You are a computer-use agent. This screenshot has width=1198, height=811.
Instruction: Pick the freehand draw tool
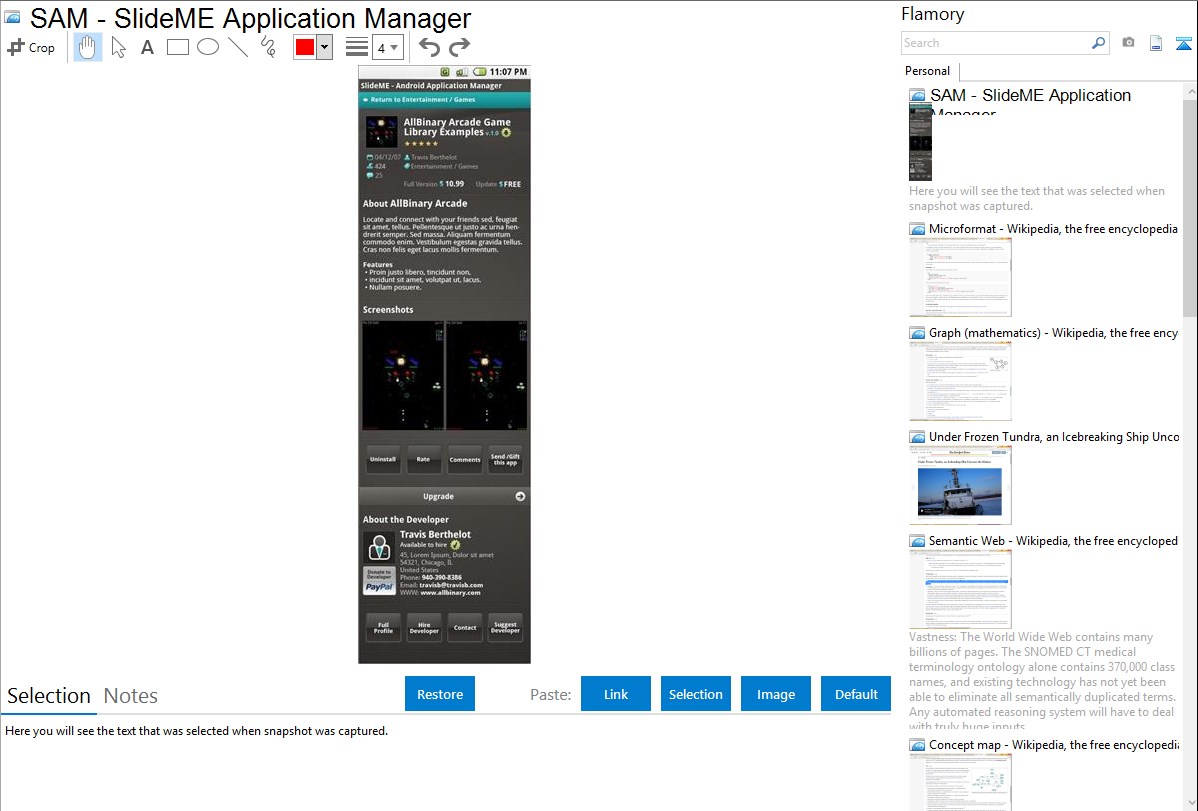268,47
